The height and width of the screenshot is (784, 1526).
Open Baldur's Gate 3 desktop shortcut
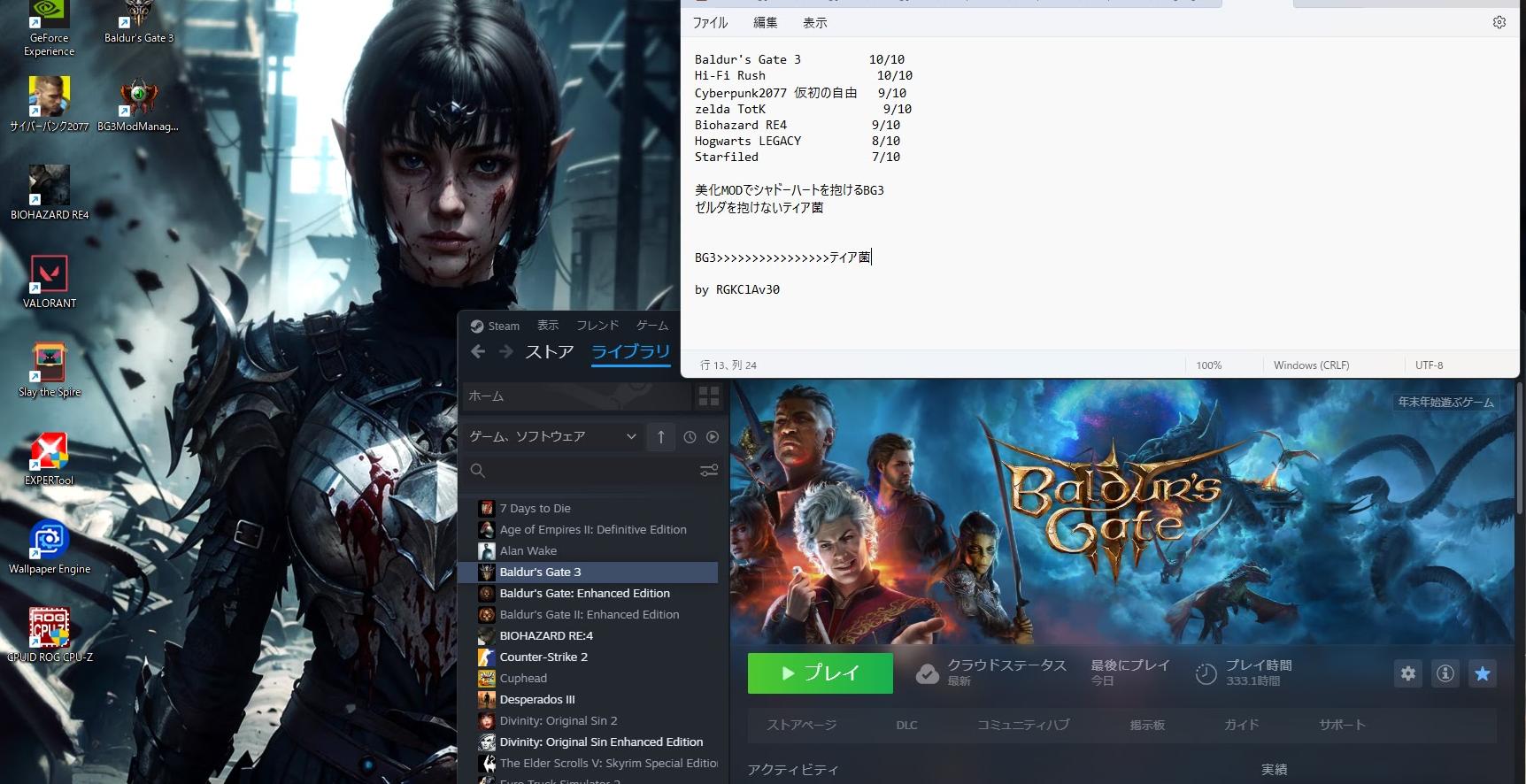(139, 23)
